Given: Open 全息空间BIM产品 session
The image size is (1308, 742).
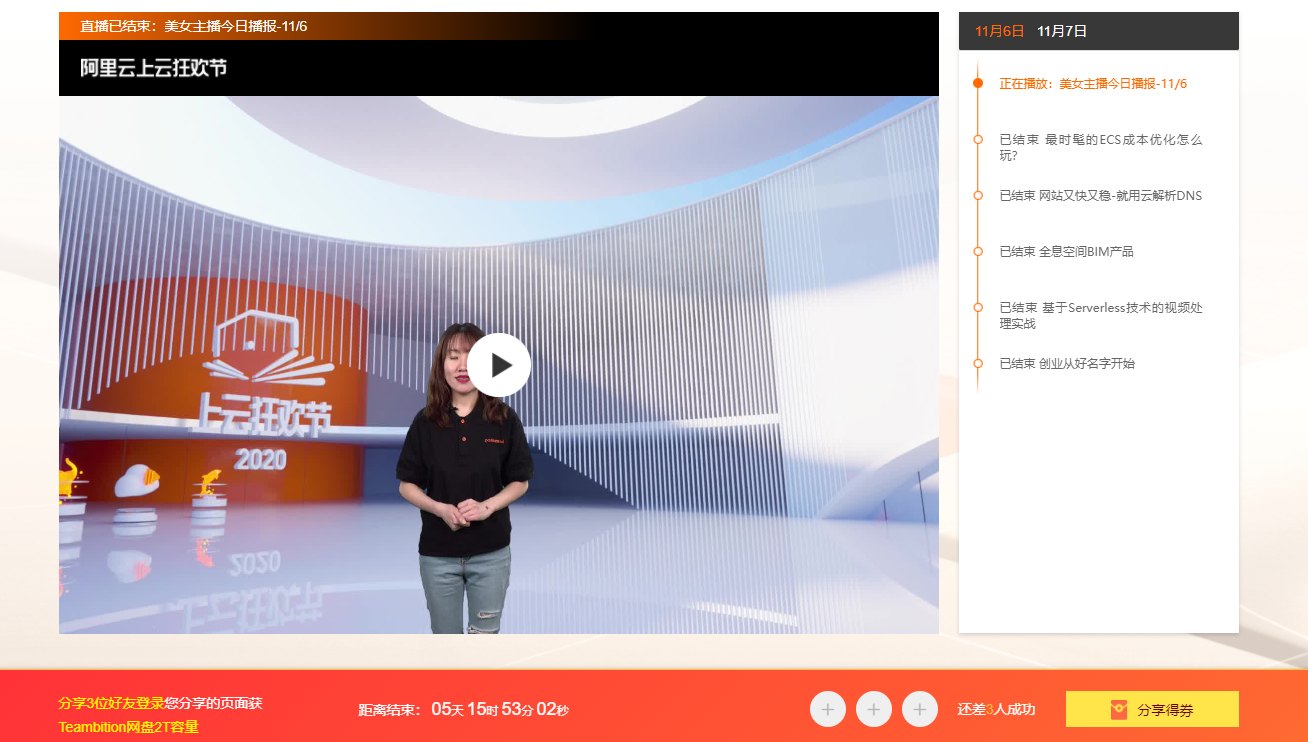Looking at the screenshot, I should click(x=1066, y=252).
